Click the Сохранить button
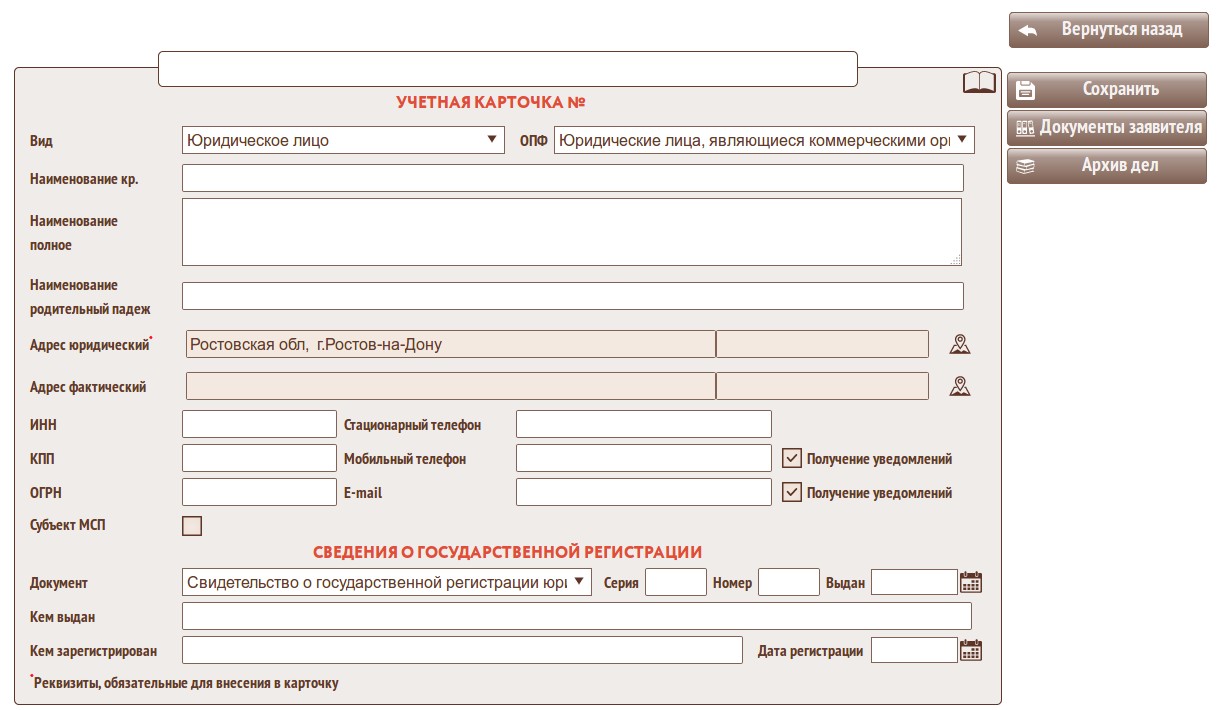The image size is (1217, 710). (x=1107, y=90)
